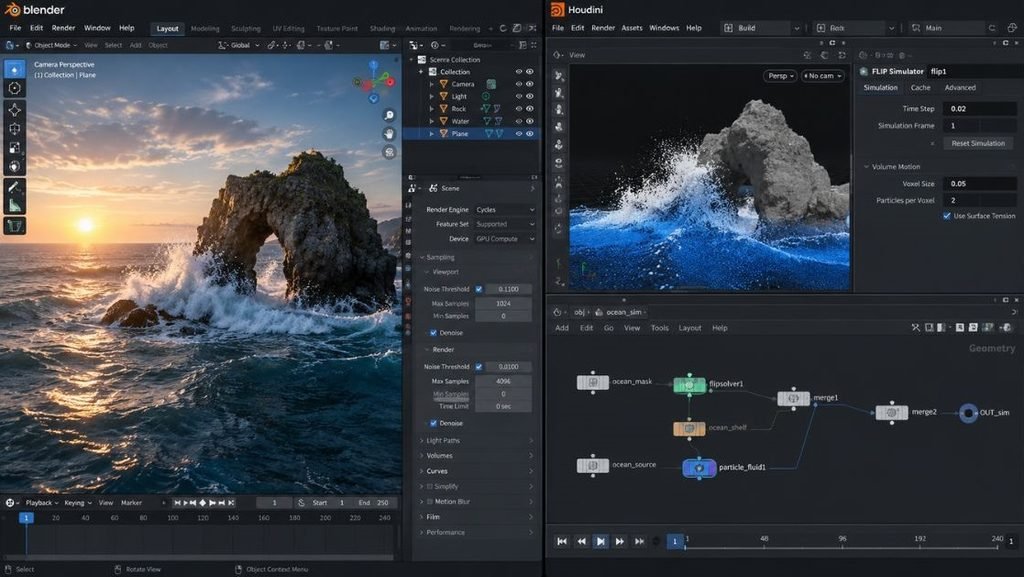Select the orange ocean_shelf node
Viewport: 1024px width, 577px height.
(689, 428)
